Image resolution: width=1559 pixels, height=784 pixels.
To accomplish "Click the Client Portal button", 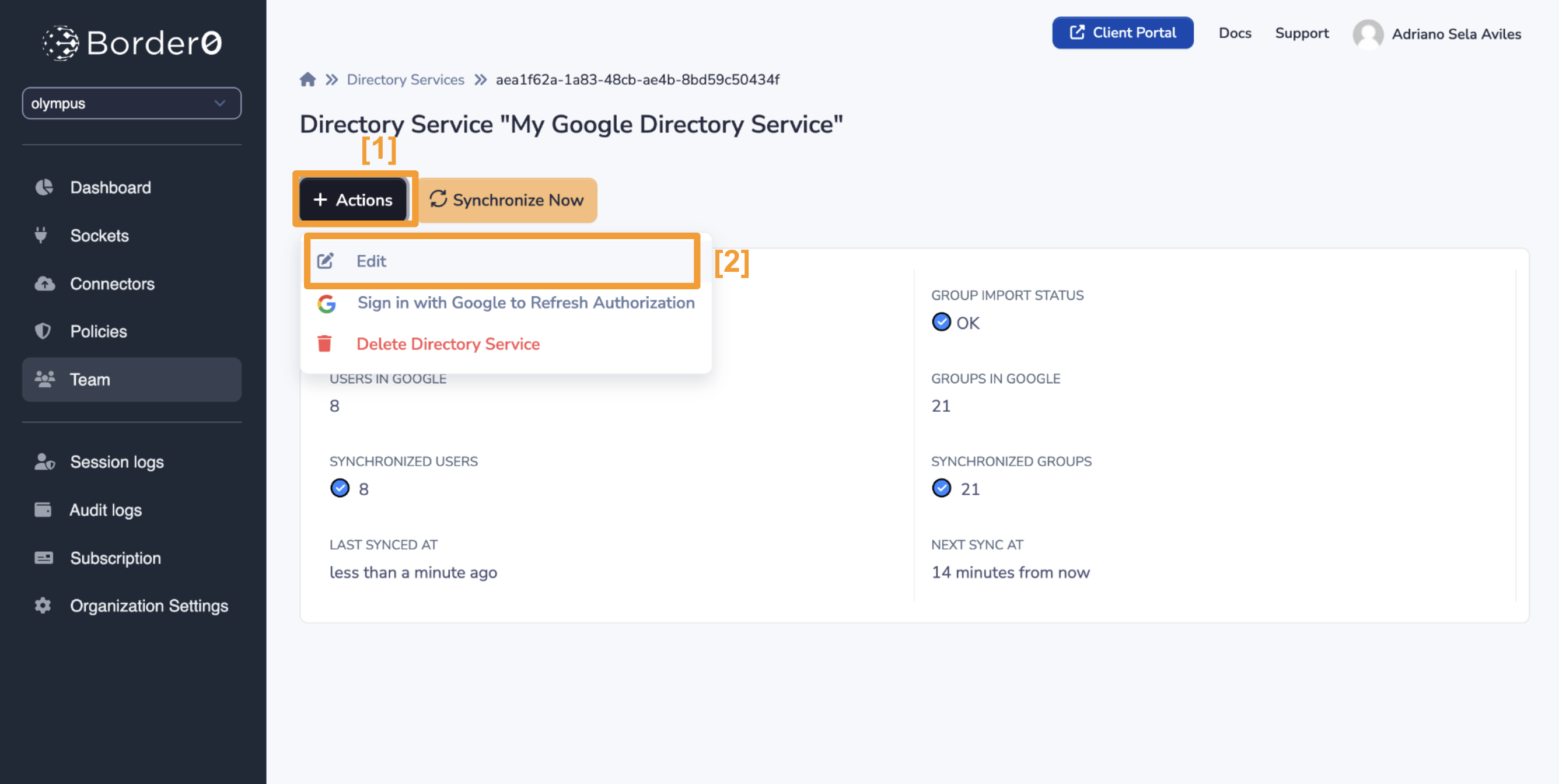I will pyautogui.click(x=1122, y=32).
